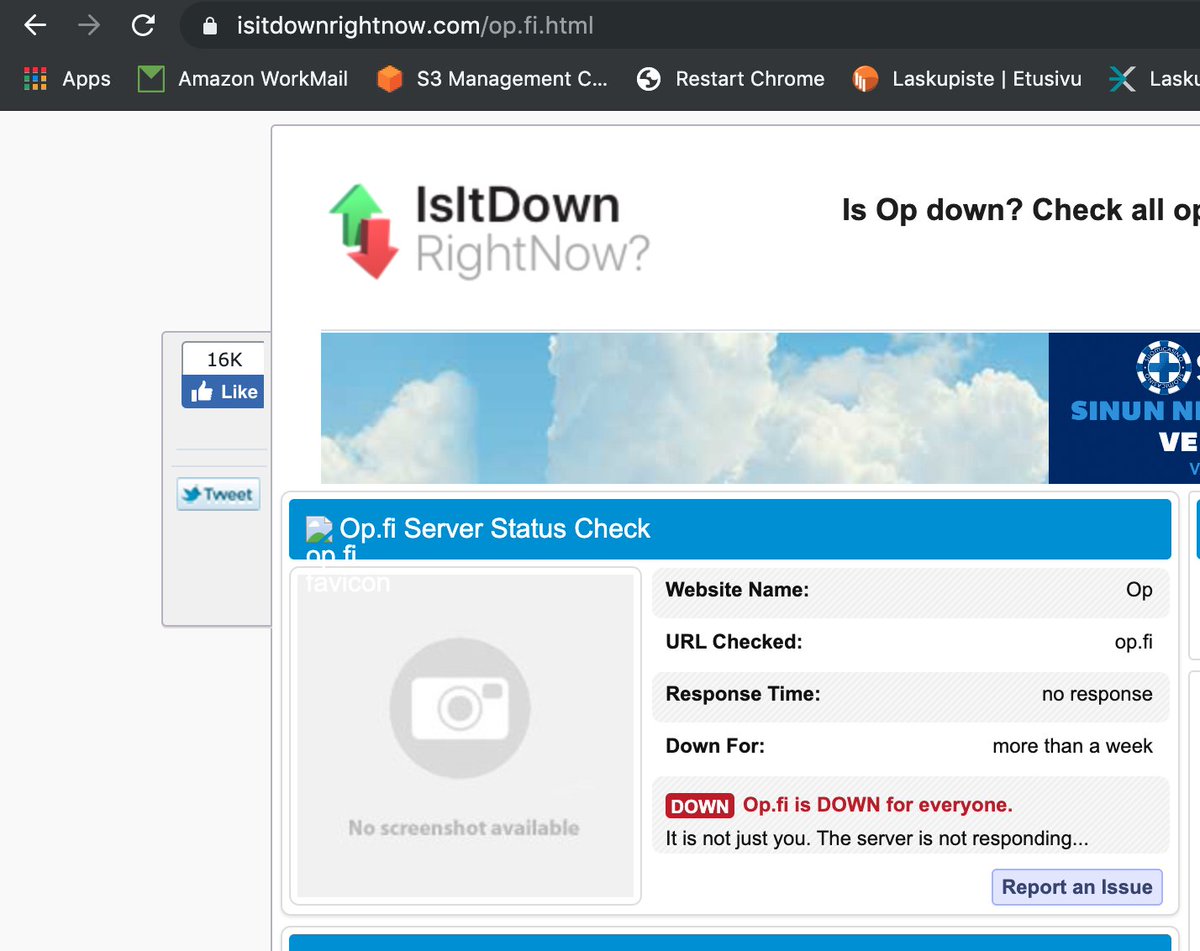Viewport: 1200px width, 951px height.
Task: Reload the page with the refresh icon
Action: pyautogui.click(x=143, y=25)
